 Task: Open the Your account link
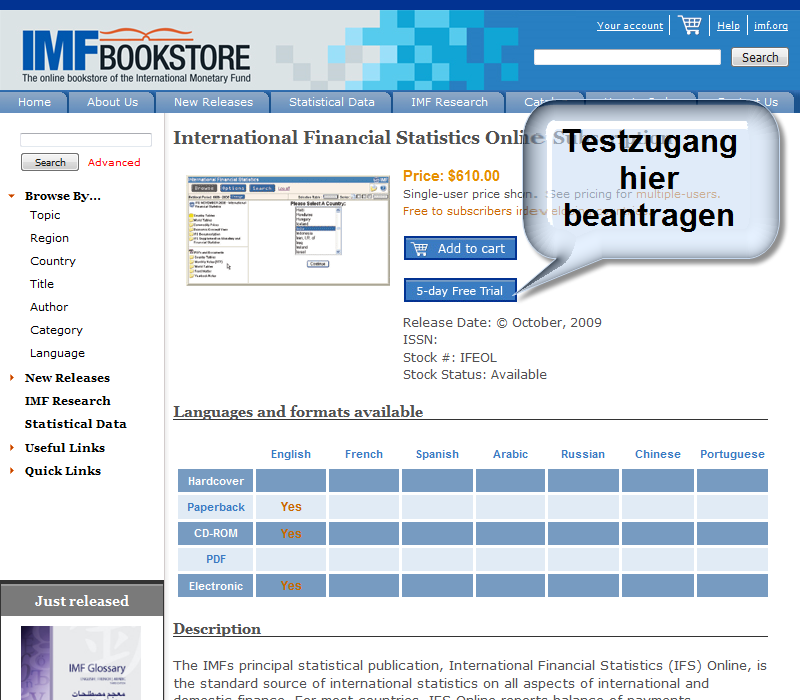coord(630,26)
